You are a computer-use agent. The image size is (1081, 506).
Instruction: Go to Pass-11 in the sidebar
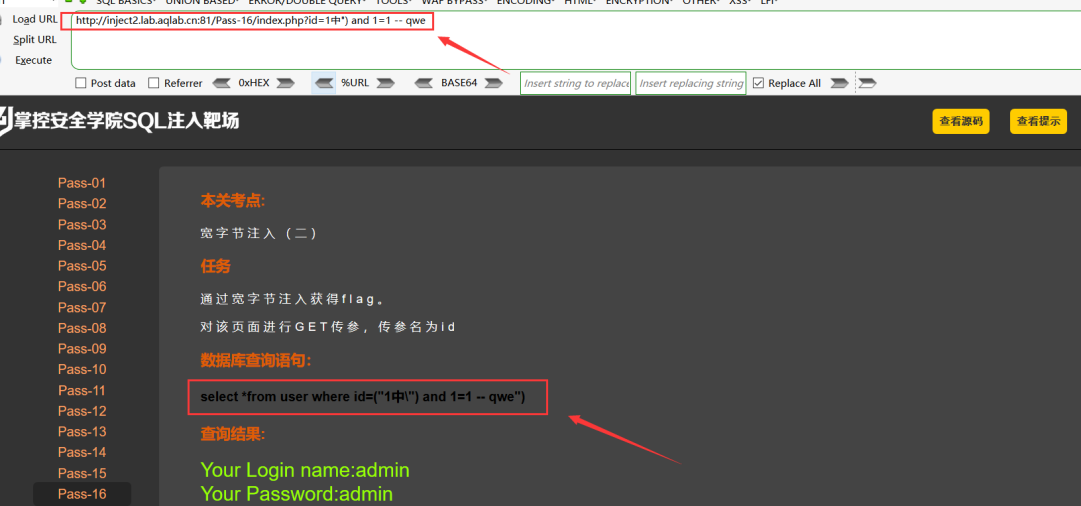(x=82, y=391)
